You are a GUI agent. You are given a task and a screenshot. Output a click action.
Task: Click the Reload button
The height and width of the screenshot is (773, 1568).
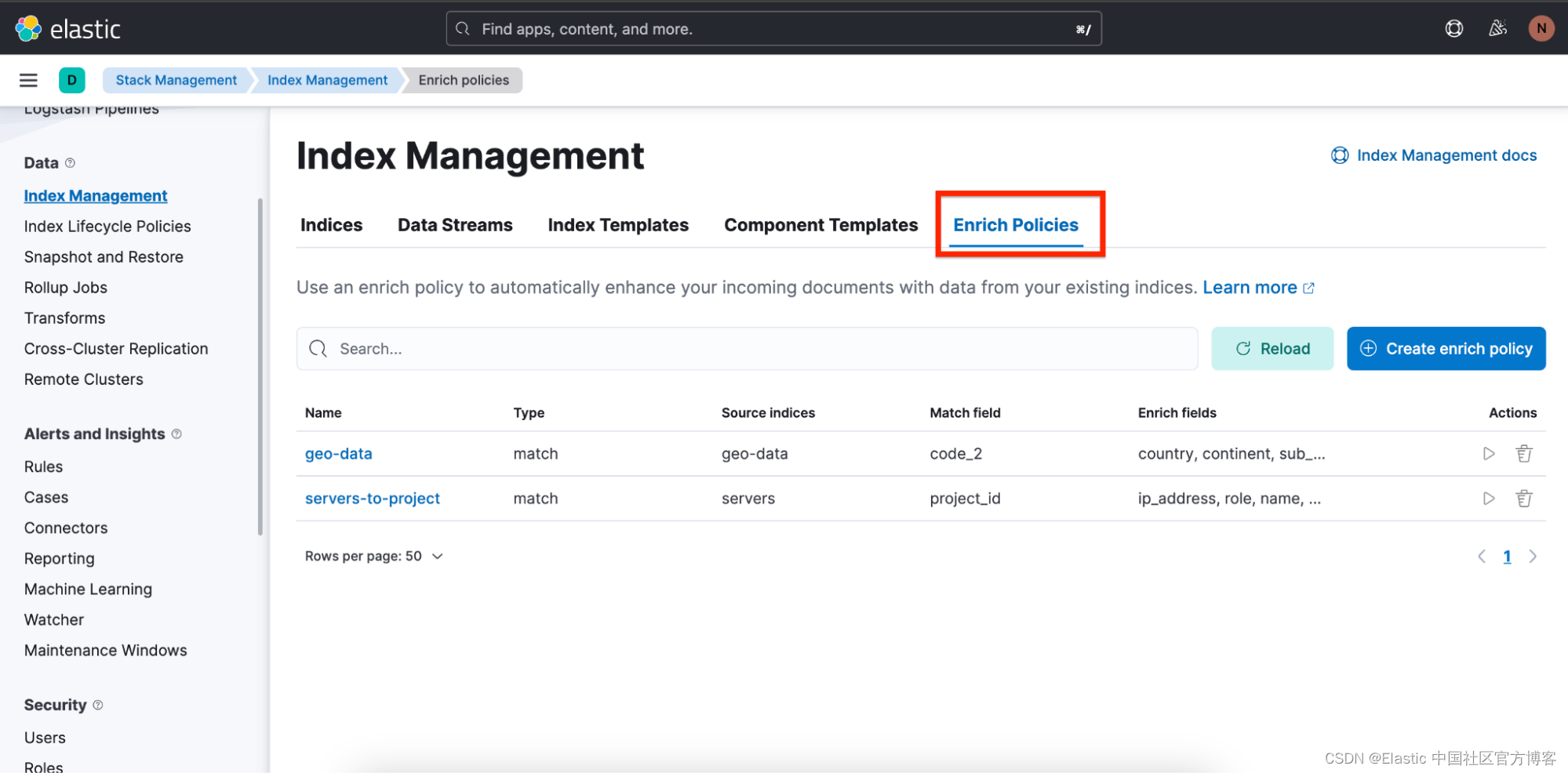pyautogui.click(x=1272, y=349)
